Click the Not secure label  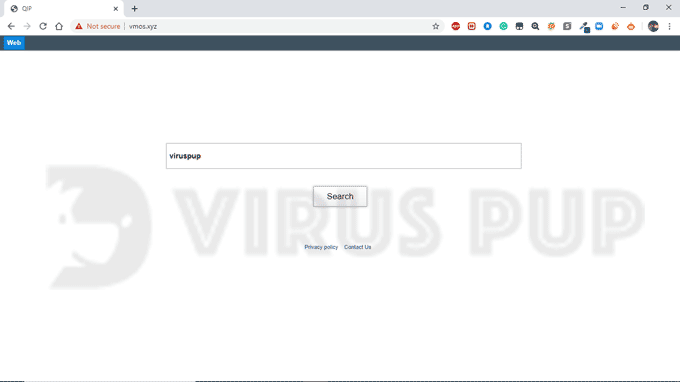pos(103,26)
